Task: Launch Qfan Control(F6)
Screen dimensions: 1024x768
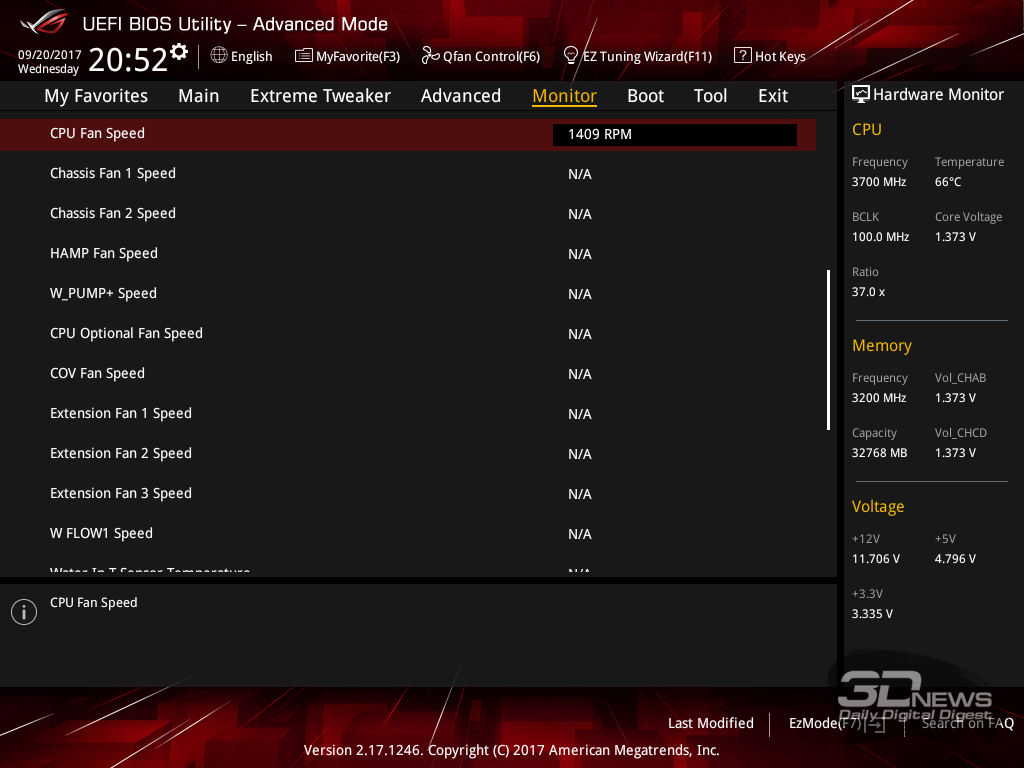Action: 491,57
